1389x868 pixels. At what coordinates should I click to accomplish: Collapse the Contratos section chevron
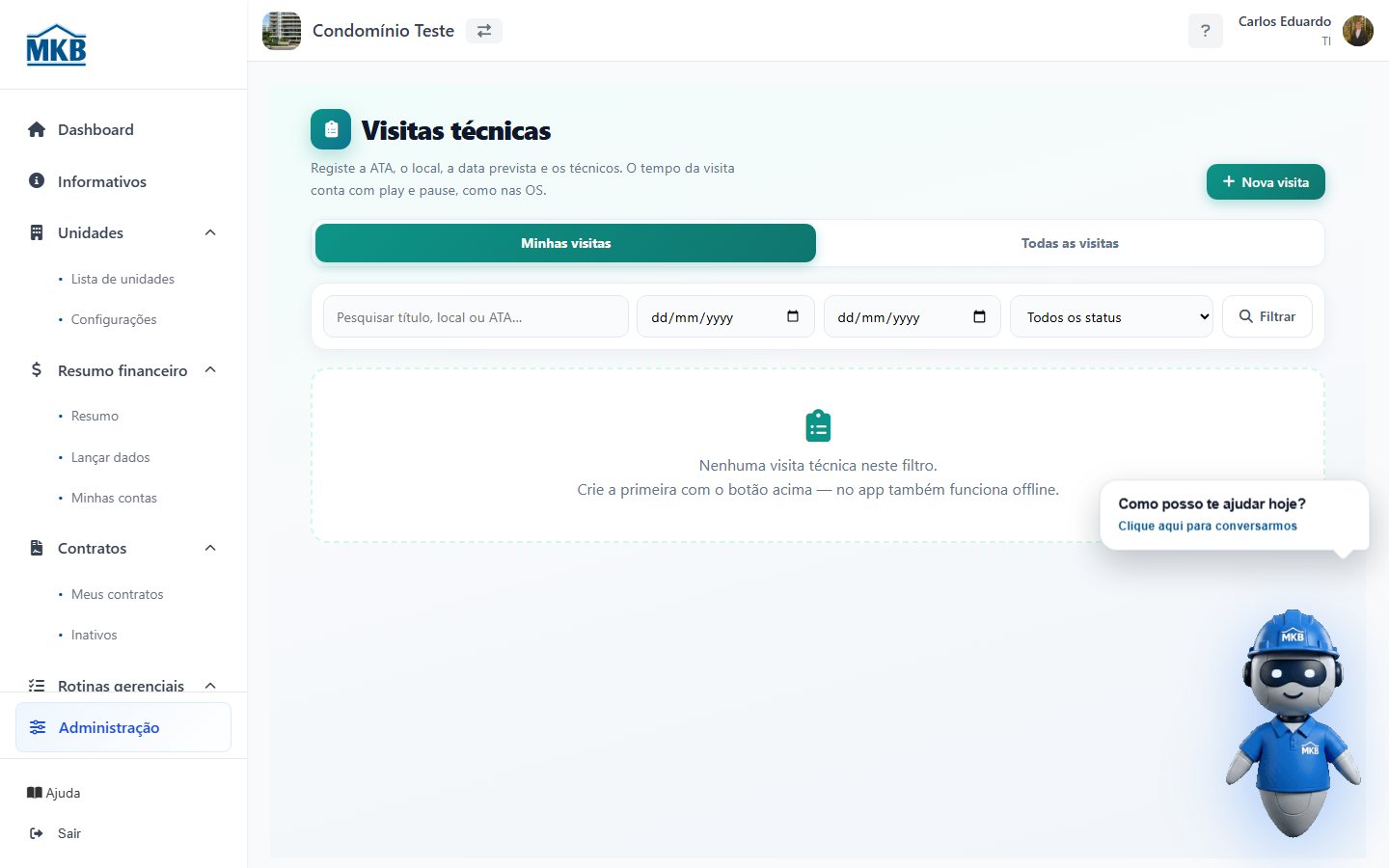(x=210, y=548)
